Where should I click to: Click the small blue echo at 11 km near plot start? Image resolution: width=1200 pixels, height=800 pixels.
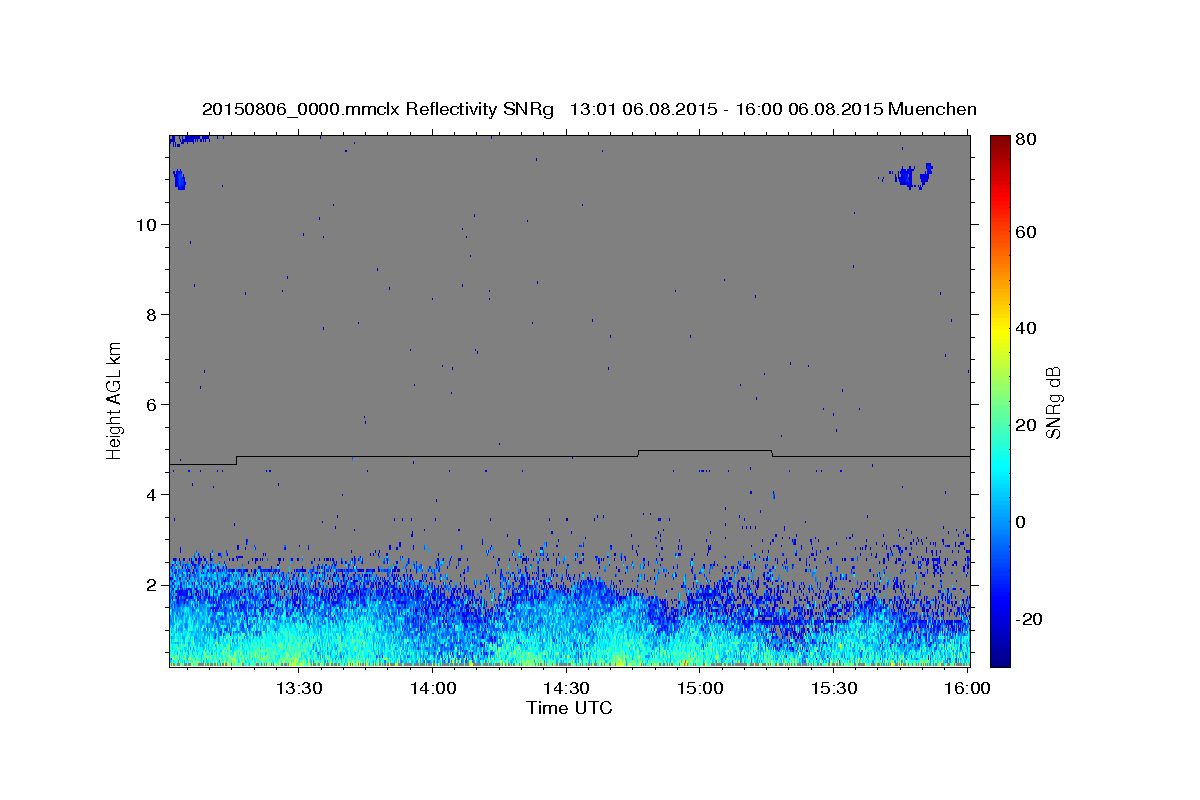179,180
